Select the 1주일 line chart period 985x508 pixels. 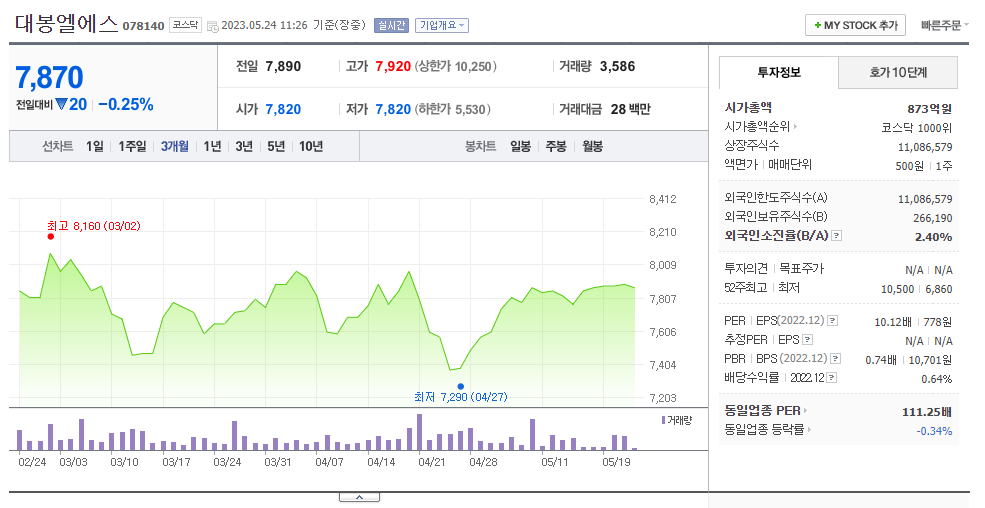pos(132,146)
